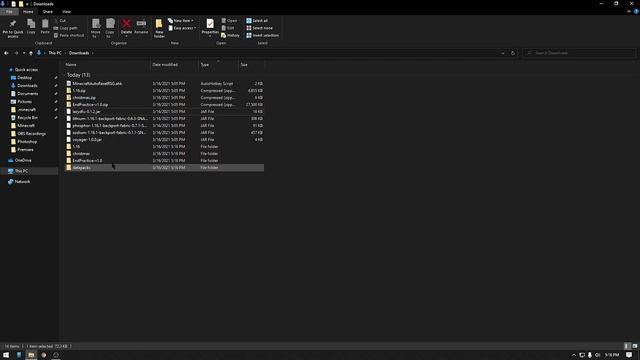Open OBS Recordings in the navigation pane

pos(31,133)
